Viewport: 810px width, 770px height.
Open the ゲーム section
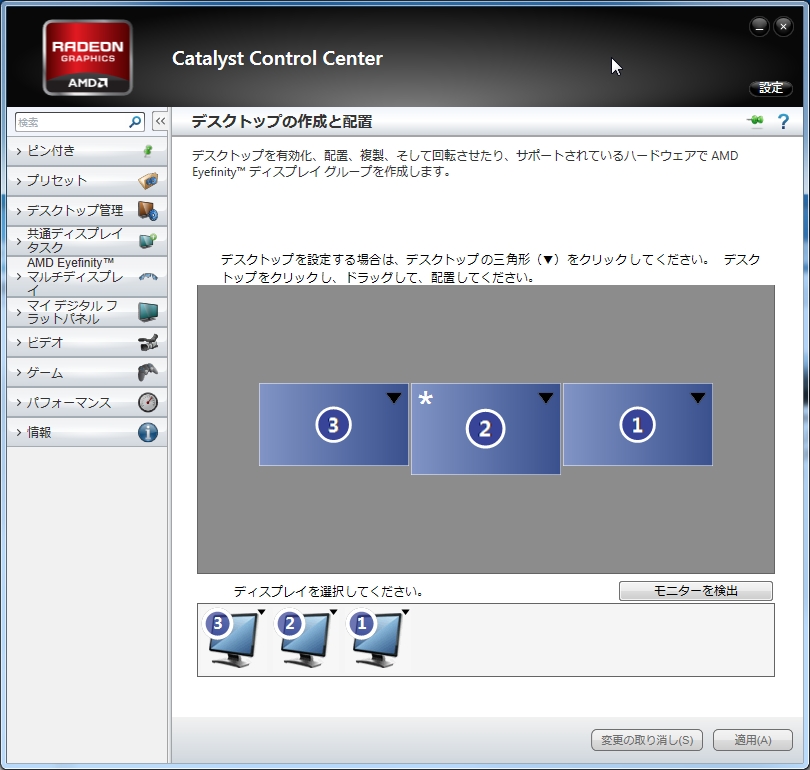click(x=87, y=372)
